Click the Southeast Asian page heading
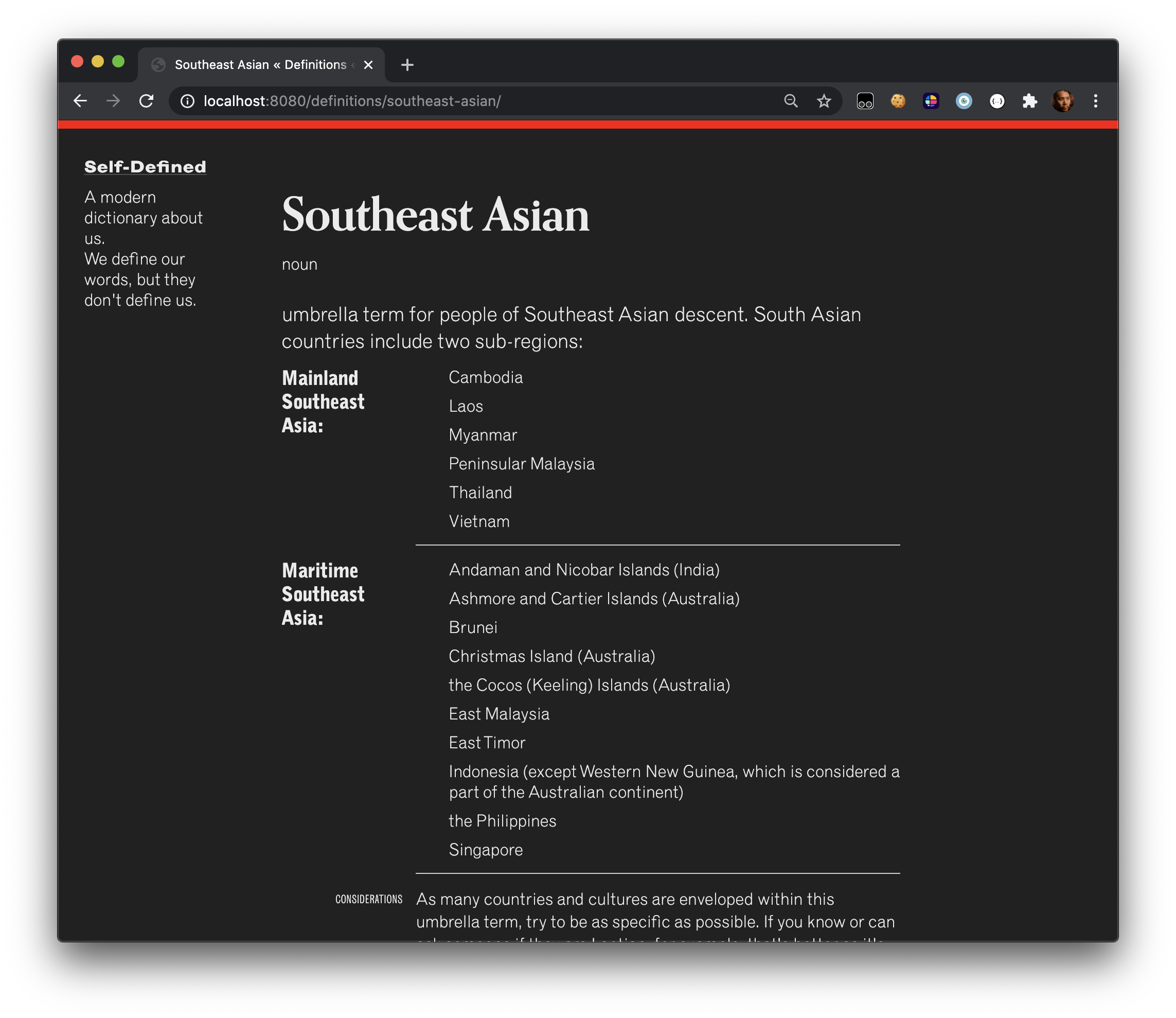This screenshot has height=1018, width=1176. tap(436, 215)
